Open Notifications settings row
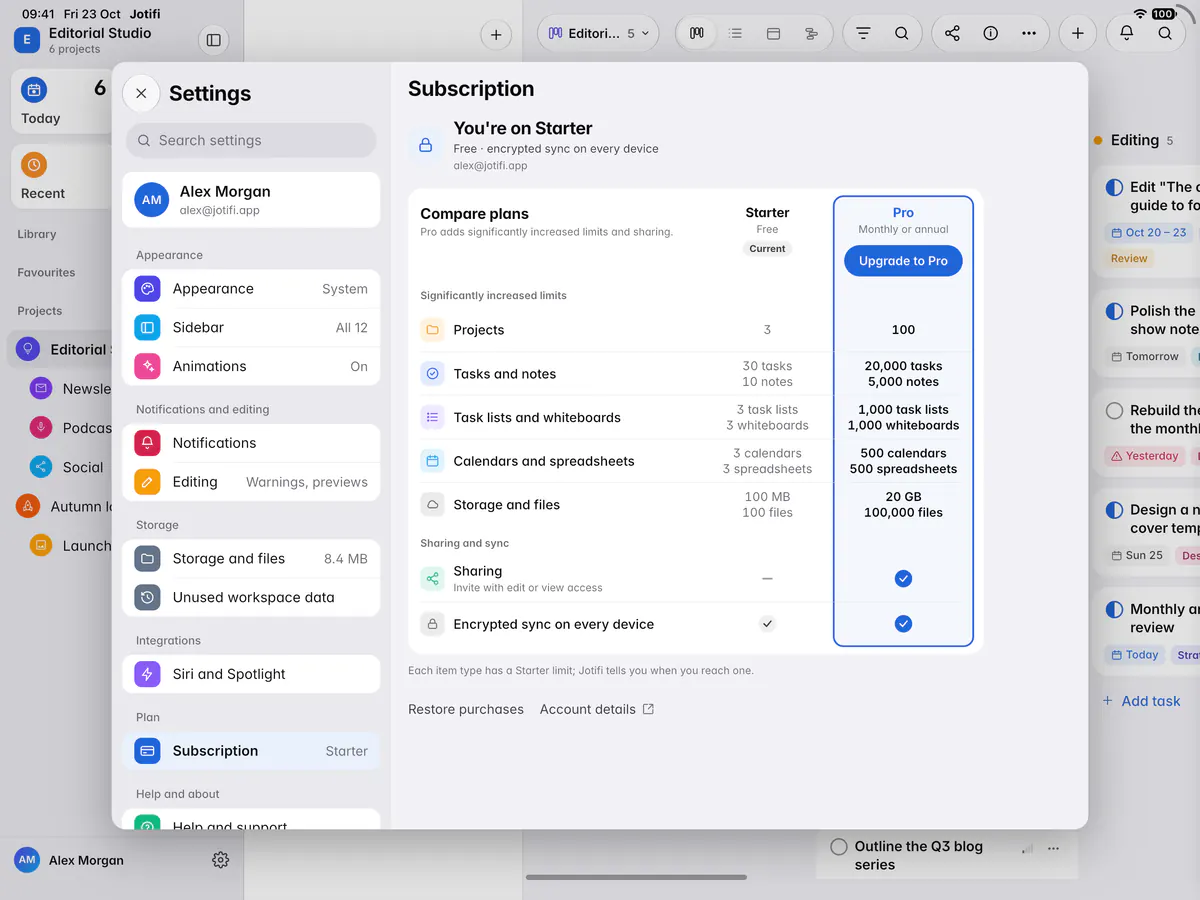This screenshot has width=1200, height=900. click(x=251, y=443)
